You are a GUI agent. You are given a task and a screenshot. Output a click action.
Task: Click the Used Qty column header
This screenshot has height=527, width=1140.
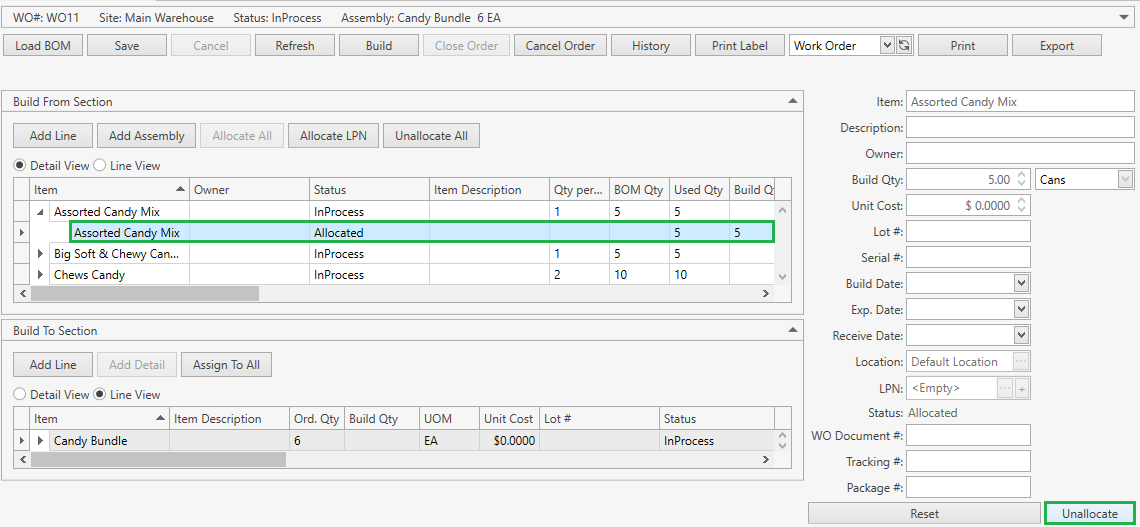pos(698,190)
